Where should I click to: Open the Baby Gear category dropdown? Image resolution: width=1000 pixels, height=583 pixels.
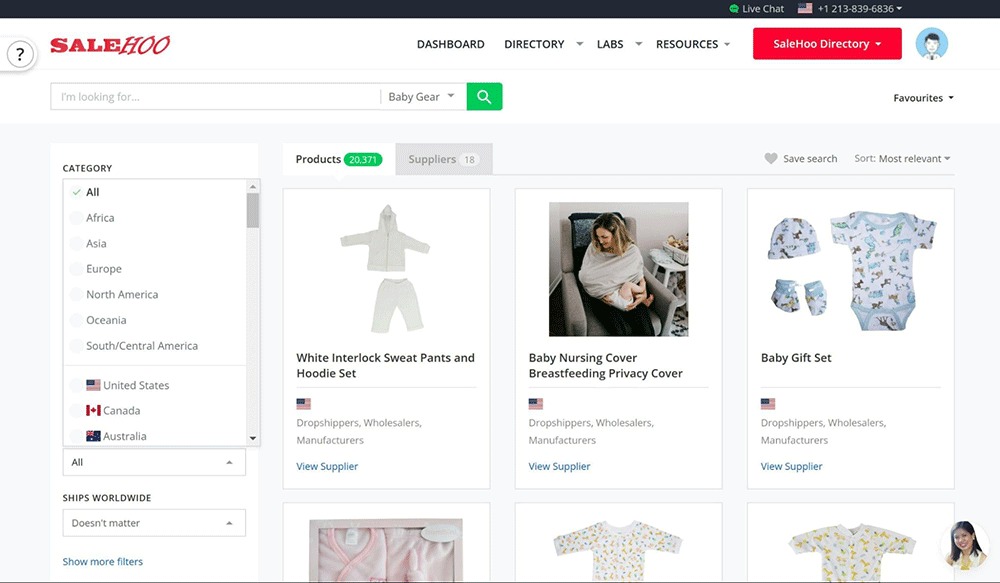pos(421,97)
